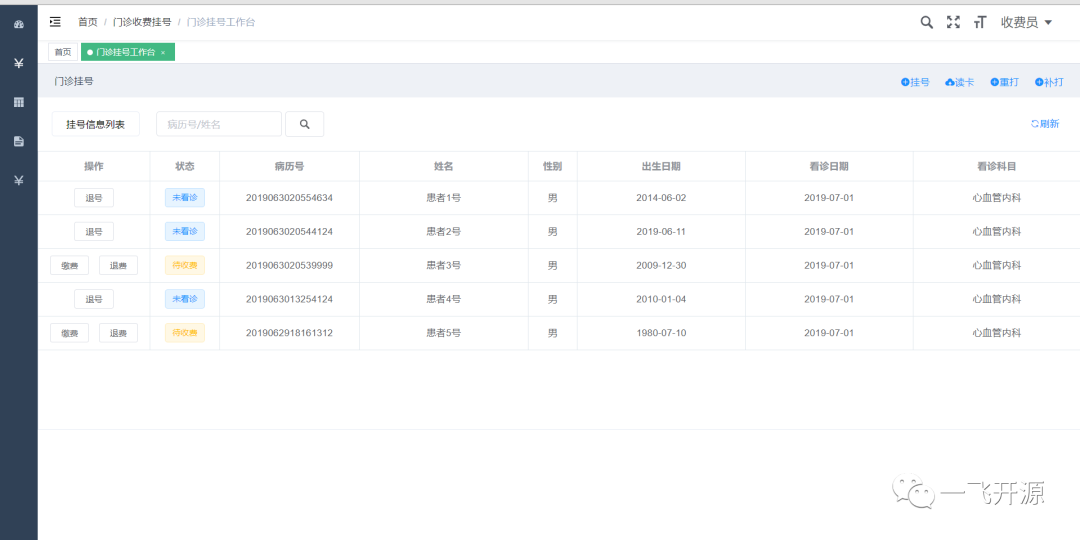Click the 挂号 add link

tap(915, 82)
